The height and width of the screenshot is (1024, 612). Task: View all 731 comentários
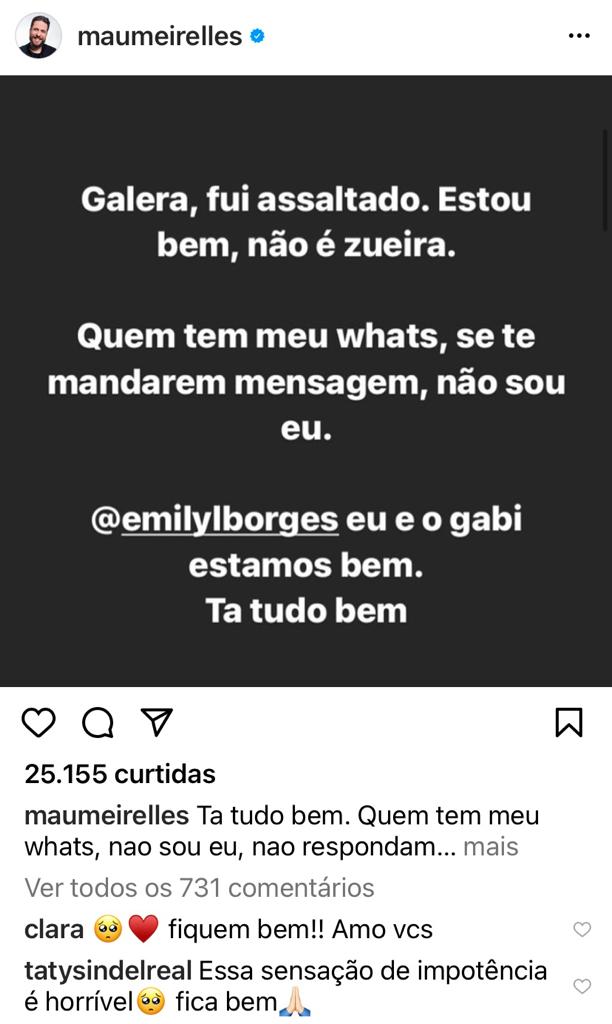pos(199,888)
